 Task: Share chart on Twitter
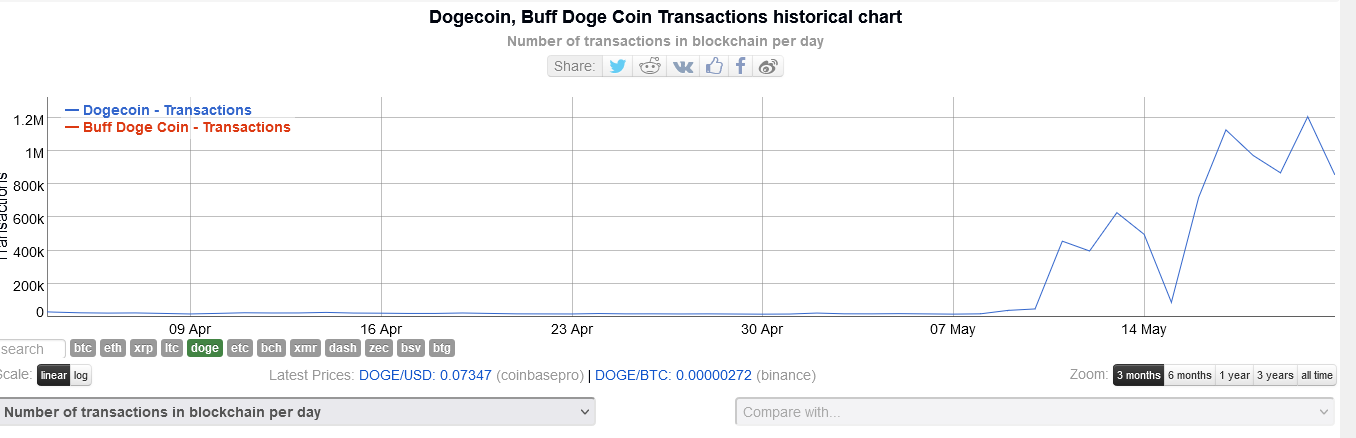618,66
